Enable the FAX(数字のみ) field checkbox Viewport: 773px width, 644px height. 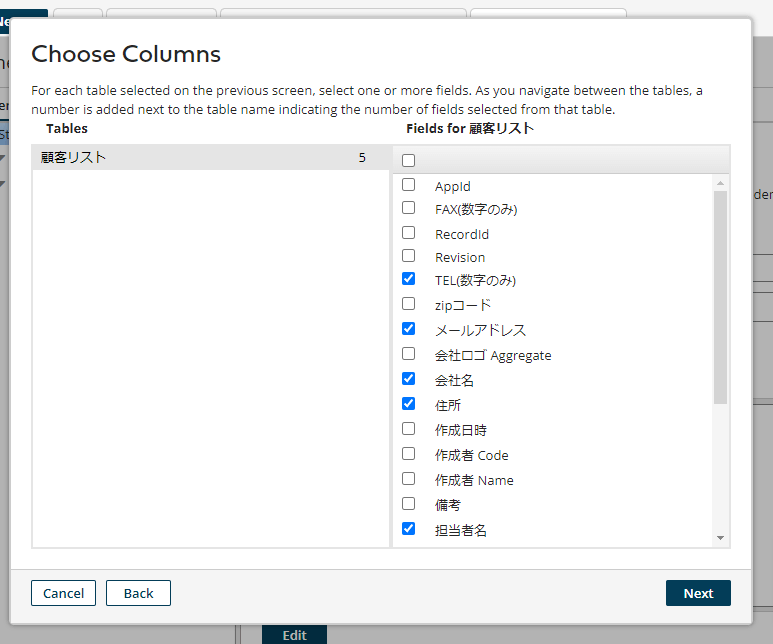coord(408,208)
